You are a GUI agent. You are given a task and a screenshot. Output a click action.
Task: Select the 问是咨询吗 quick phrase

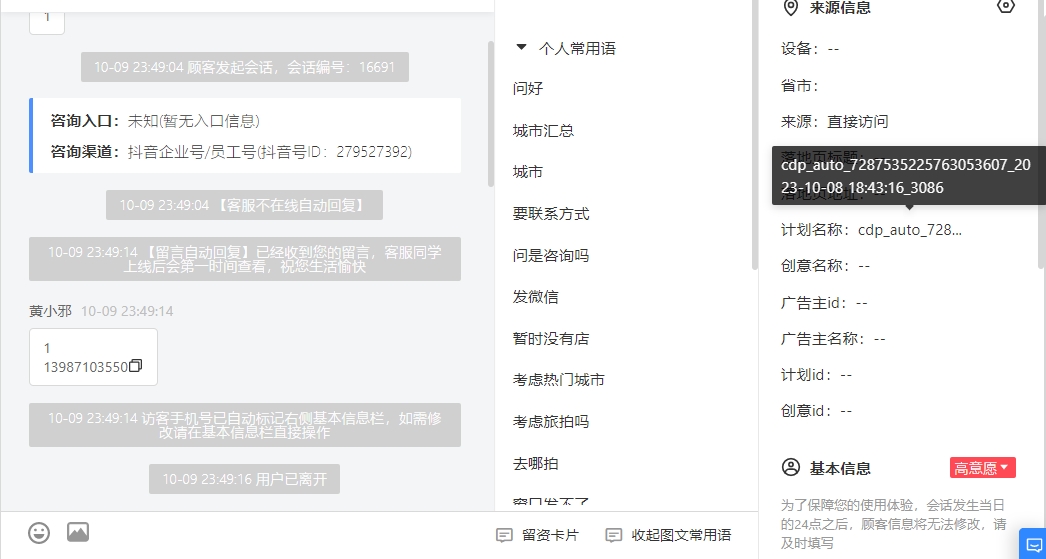click(x=551, y=255)
